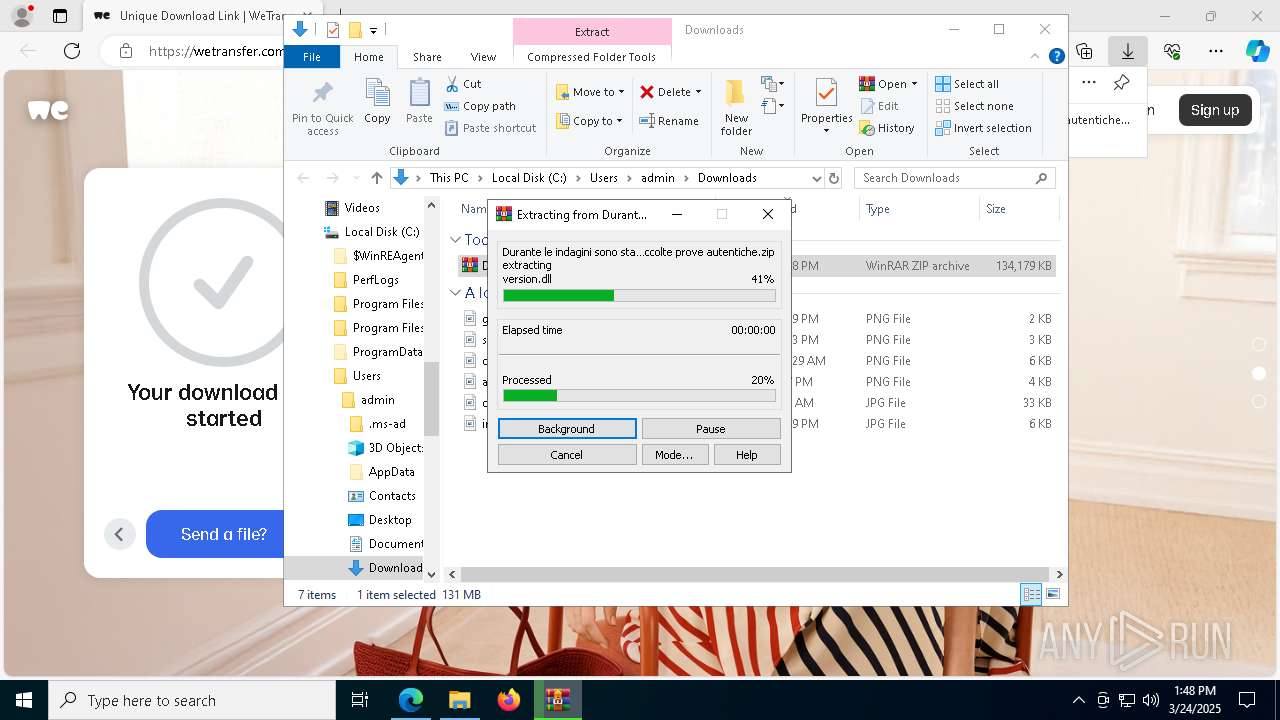Click Background button in extraction dialog

[567, 429]
